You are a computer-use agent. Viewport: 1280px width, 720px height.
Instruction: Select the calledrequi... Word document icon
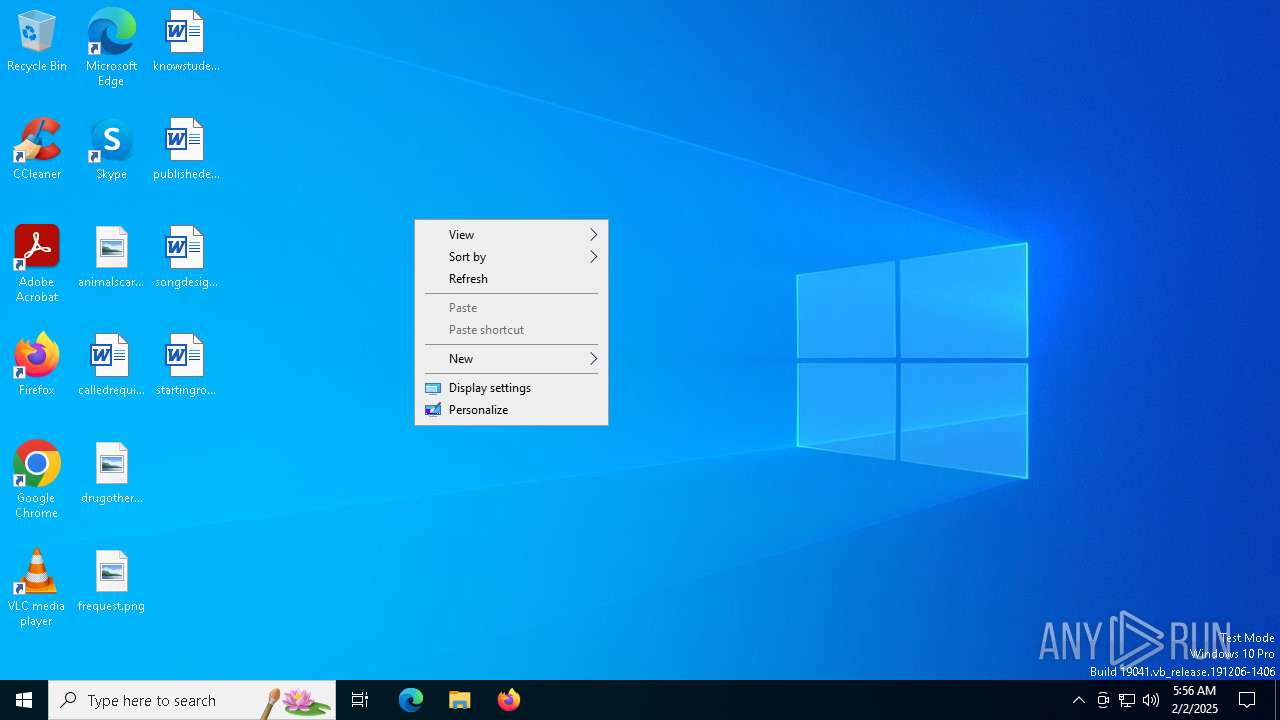click(111, 366)
